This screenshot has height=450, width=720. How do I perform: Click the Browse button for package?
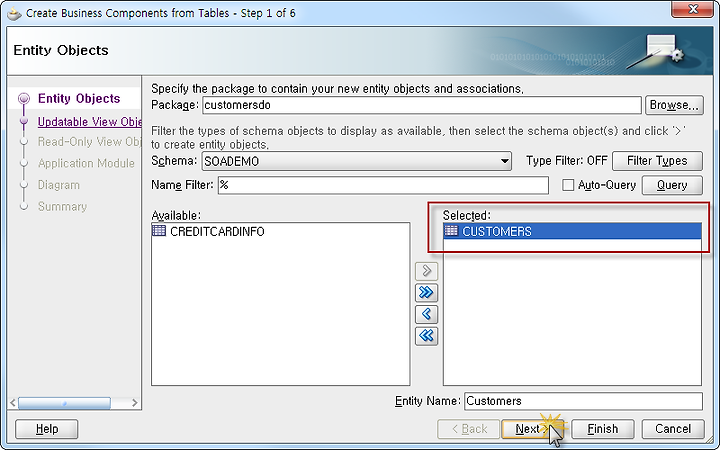(674, 105)
